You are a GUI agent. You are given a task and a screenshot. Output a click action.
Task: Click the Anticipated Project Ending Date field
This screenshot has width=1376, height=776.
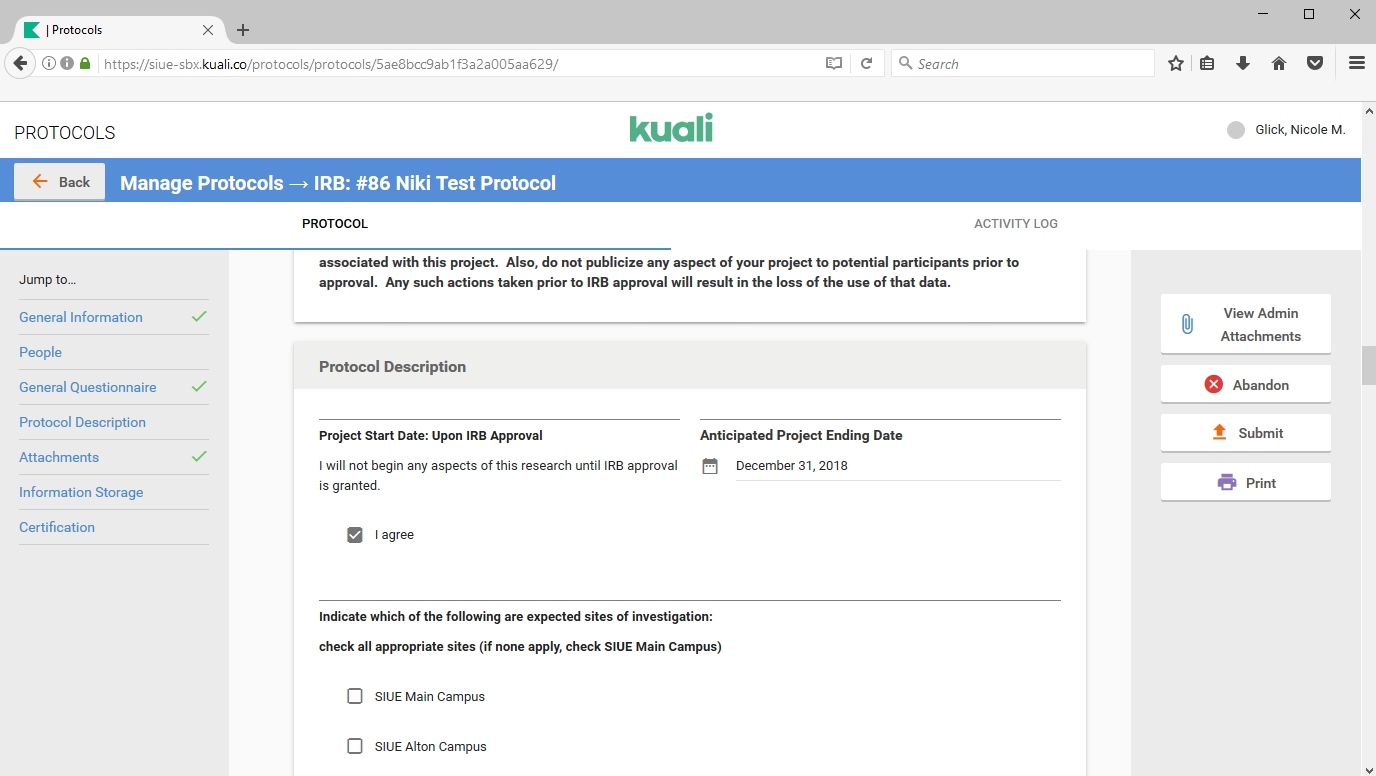click(x=895, y=466)
